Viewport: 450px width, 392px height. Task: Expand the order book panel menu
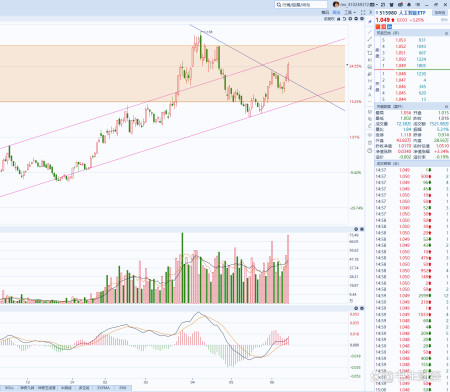click(x=446, y=33)
